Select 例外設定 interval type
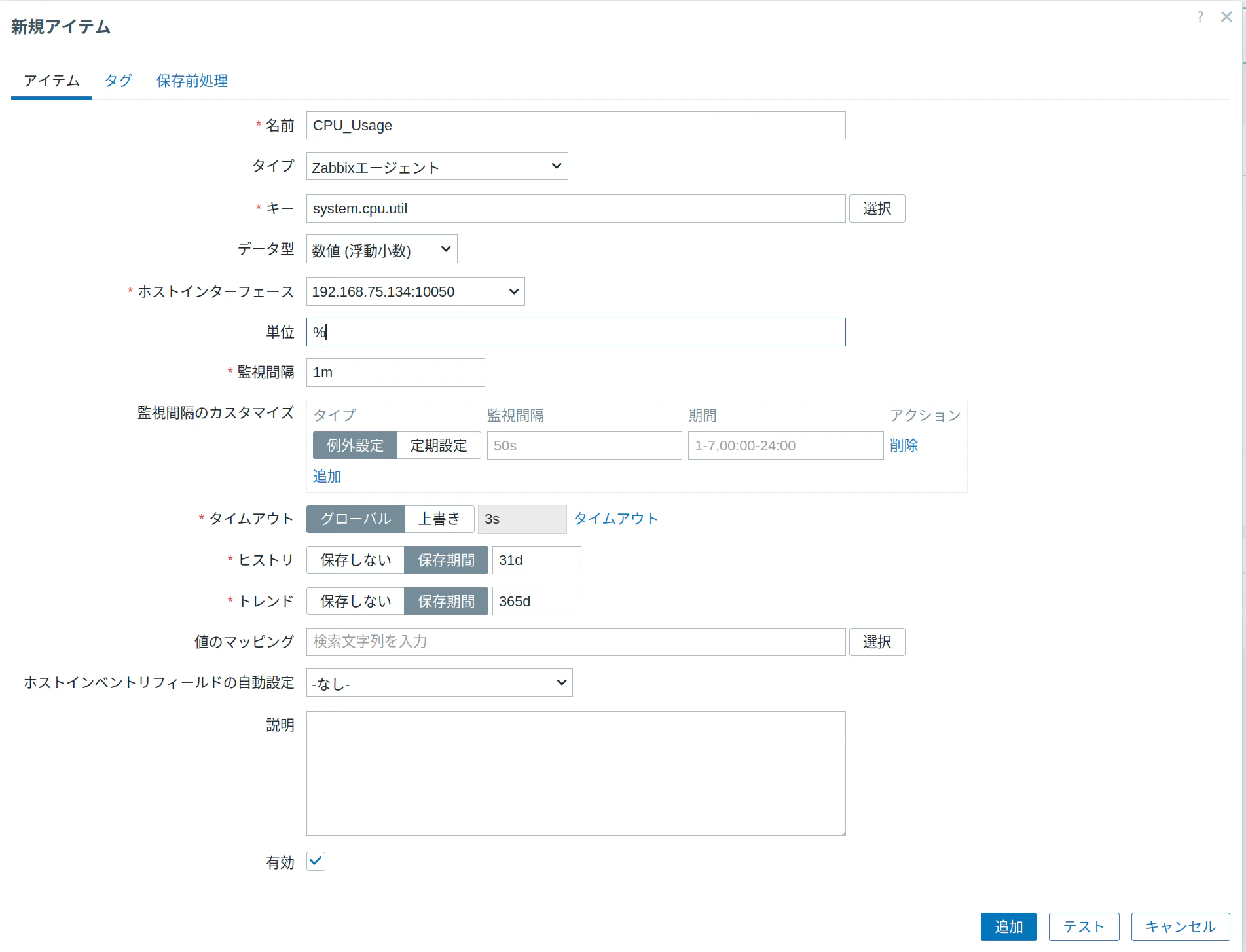Screen dimensions: 1246x952 coord(355,446)
